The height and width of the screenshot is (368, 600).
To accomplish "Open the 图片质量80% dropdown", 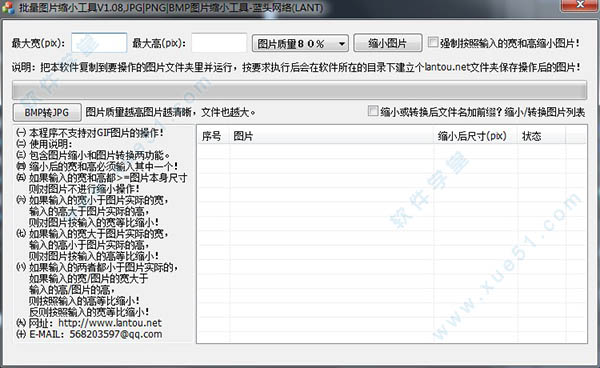I will pyautogui.click(x=300, y=44).
